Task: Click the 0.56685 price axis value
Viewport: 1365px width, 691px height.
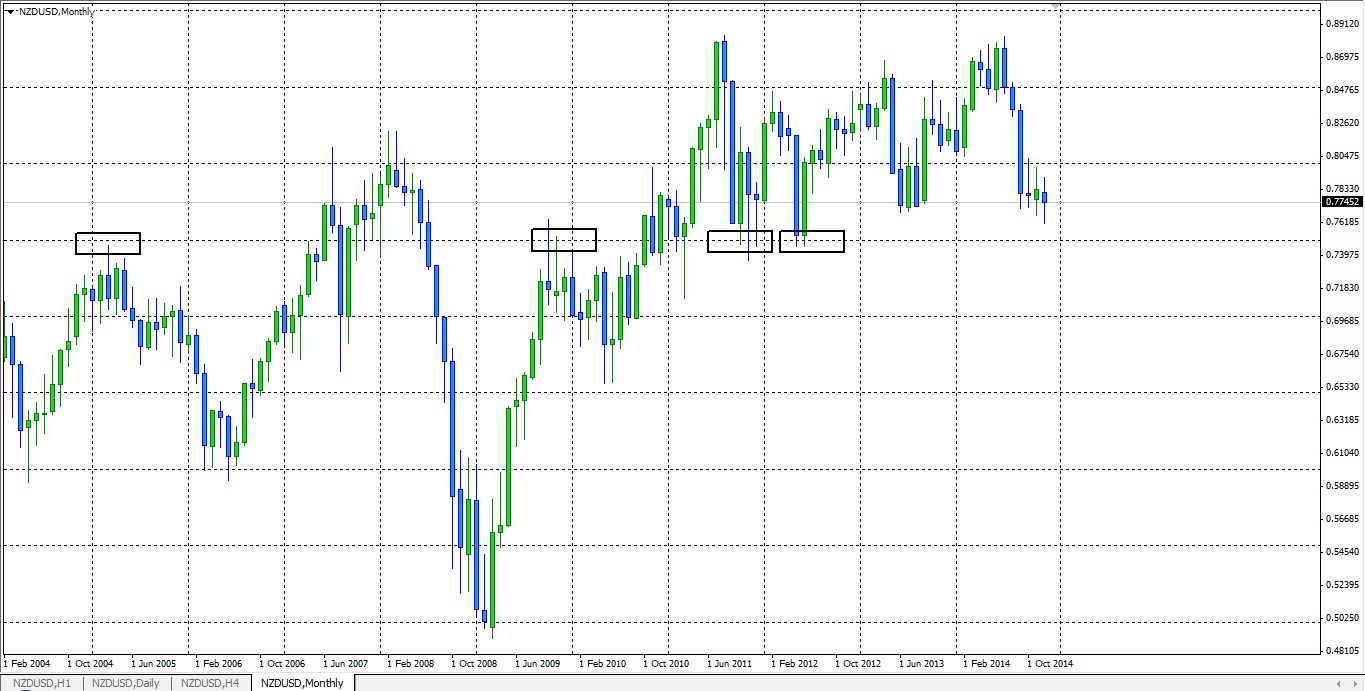Action: pos(1344,518)
